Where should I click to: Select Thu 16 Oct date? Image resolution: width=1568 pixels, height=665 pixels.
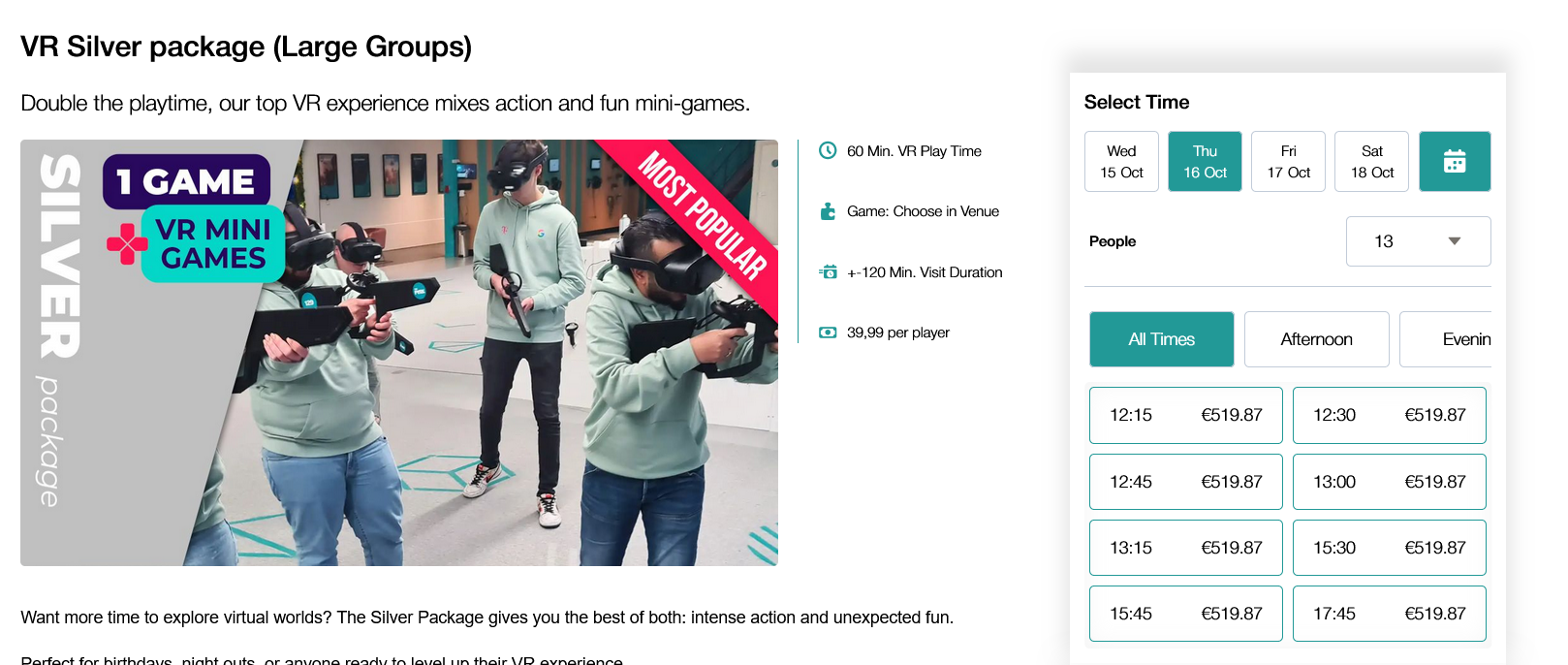(x=1205, y=161)
